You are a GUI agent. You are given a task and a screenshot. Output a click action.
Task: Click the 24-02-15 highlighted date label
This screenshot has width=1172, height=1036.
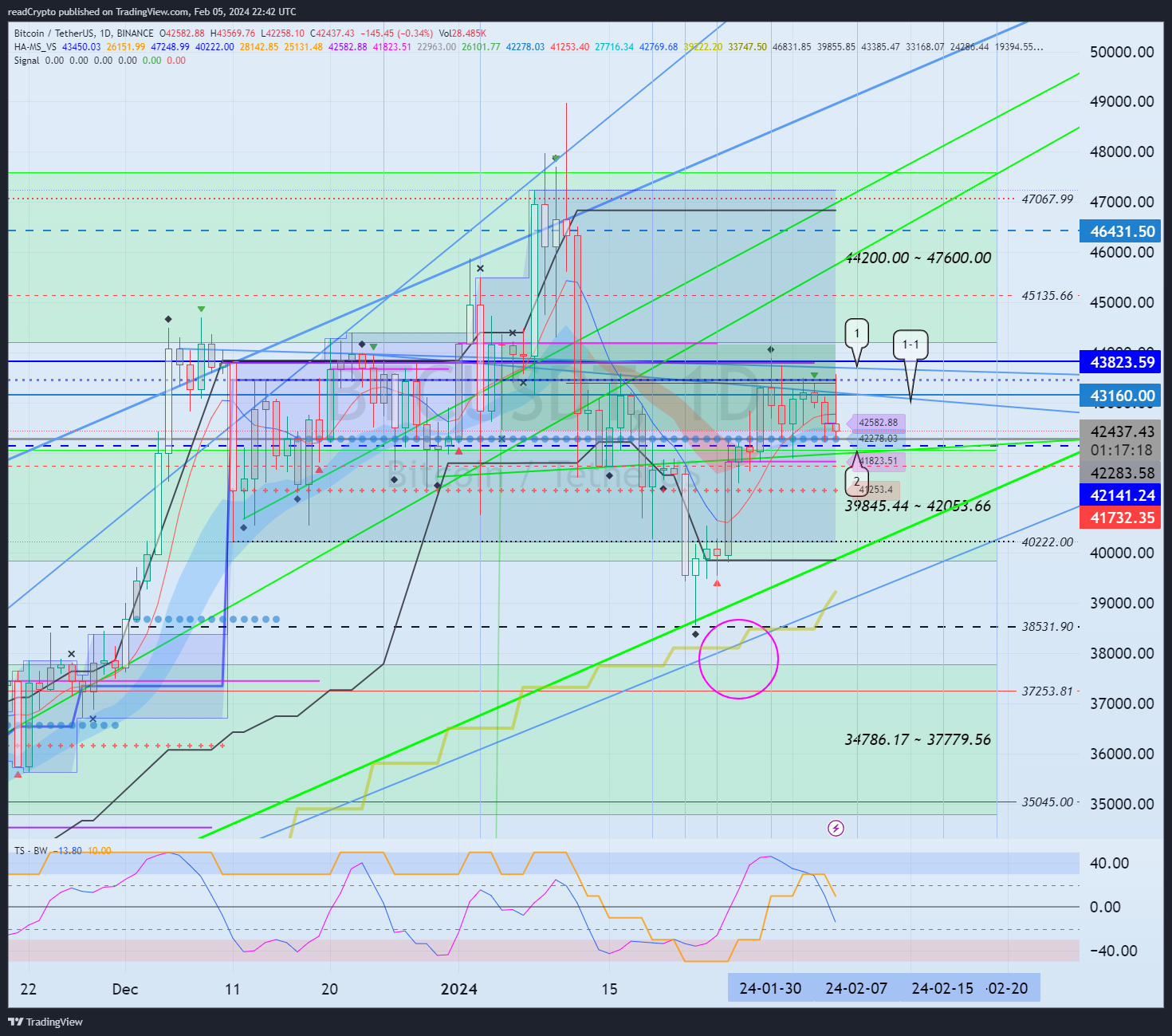coord(942,988)
